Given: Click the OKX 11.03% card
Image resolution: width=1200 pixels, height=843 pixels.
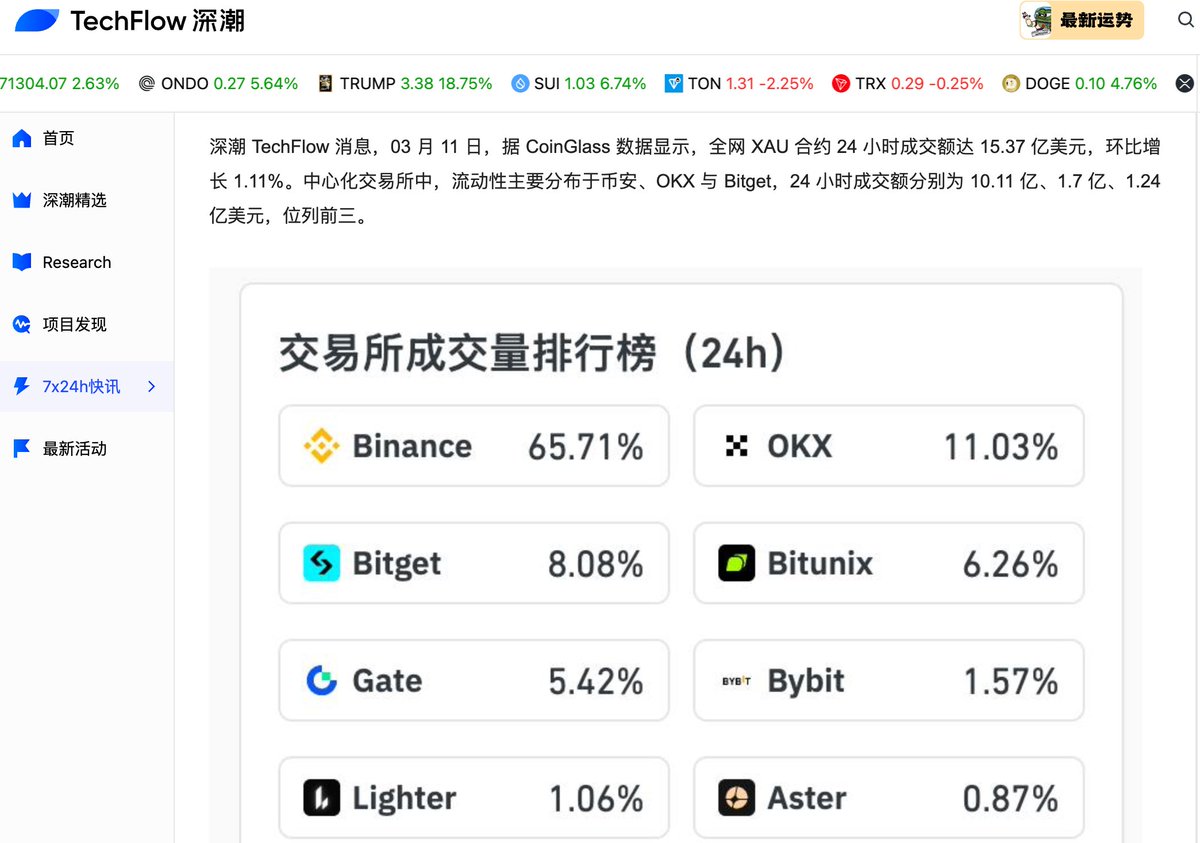Looking at the screenshot, I should pyautogui.click(x=889, y=446).
